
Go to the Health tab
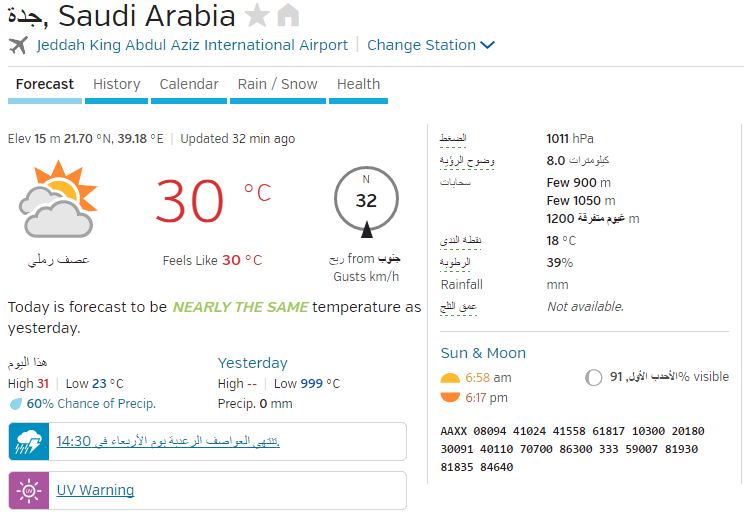[358, 84]
